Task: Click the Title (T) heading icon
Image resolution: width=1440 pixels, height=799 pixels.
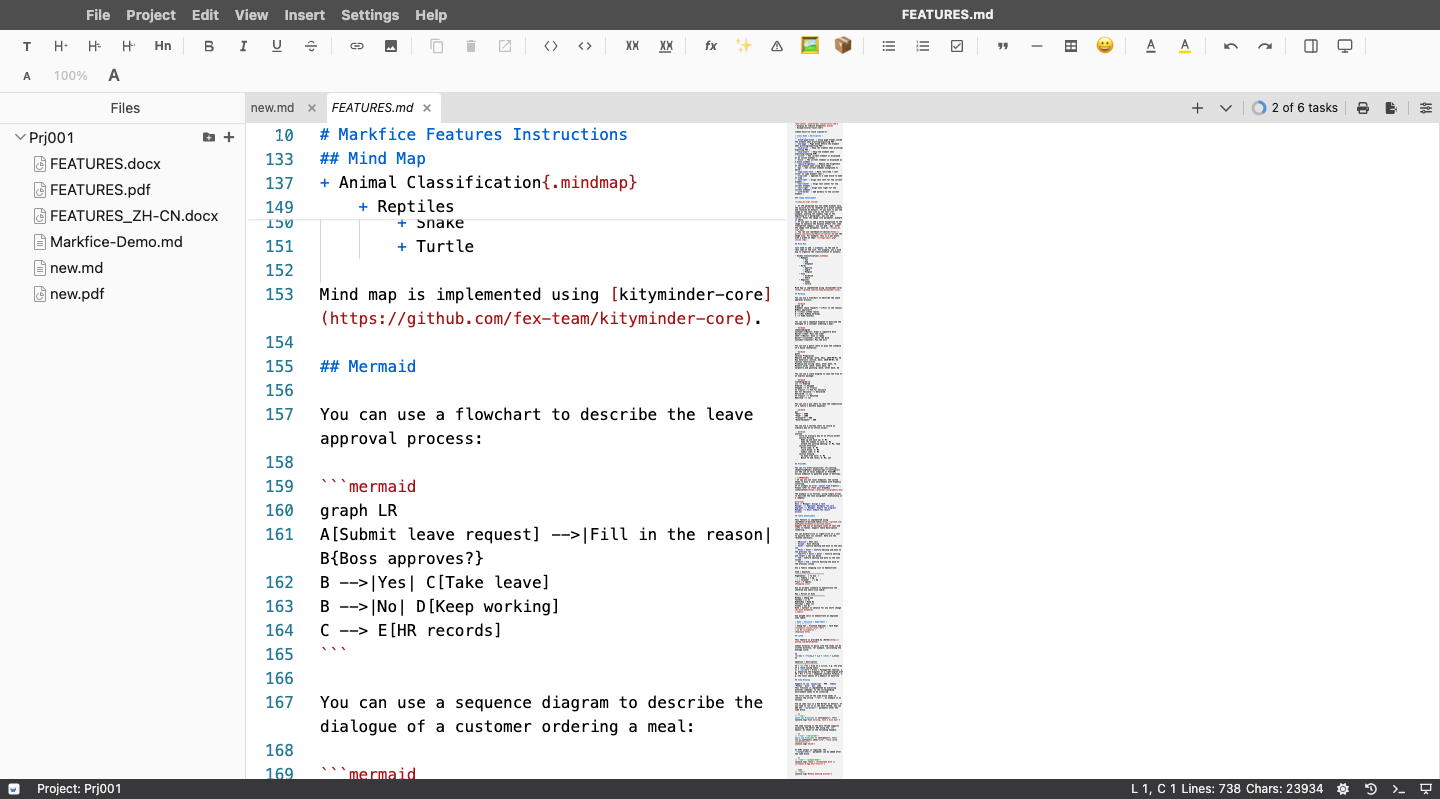Action: 27,46
